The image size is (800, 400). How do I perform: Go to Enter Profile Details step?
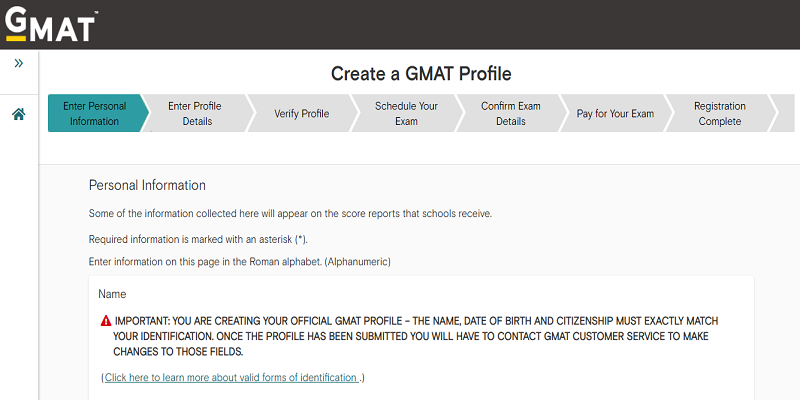click(195, 113)
